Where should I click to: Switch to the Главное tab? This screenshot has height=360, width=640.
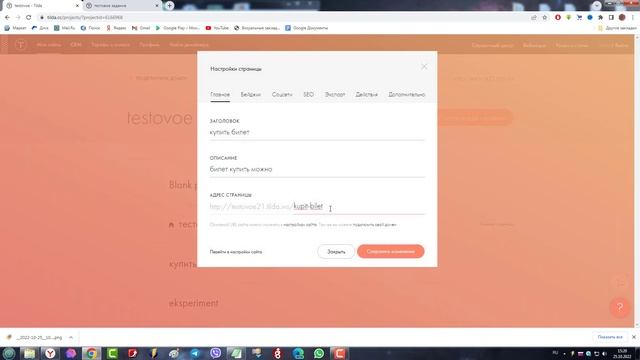(x=220, y=95)
